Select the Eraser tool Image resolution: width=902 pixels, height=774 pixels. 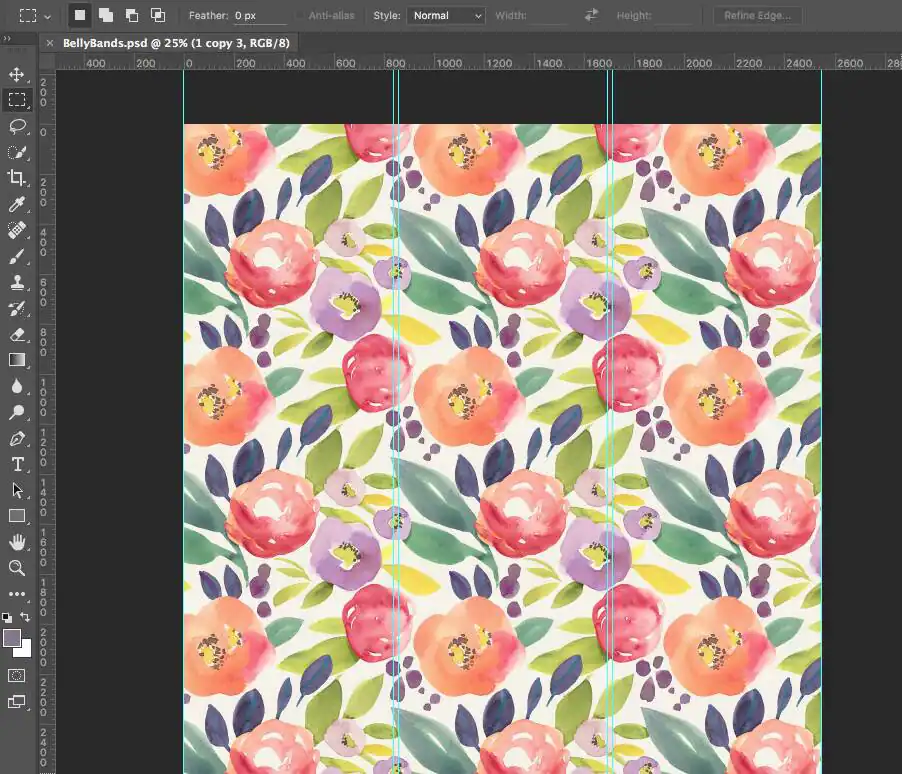click(x=17, y=334)
